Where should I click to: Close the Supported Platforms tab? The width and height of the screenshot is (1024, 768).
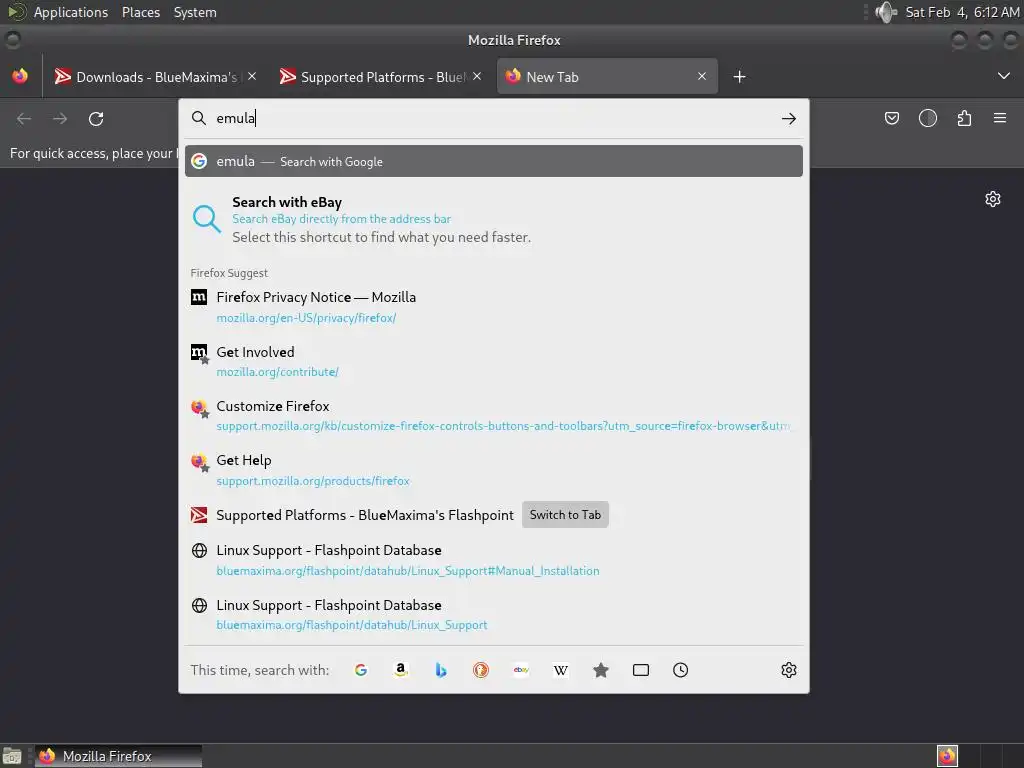(477, 76)
